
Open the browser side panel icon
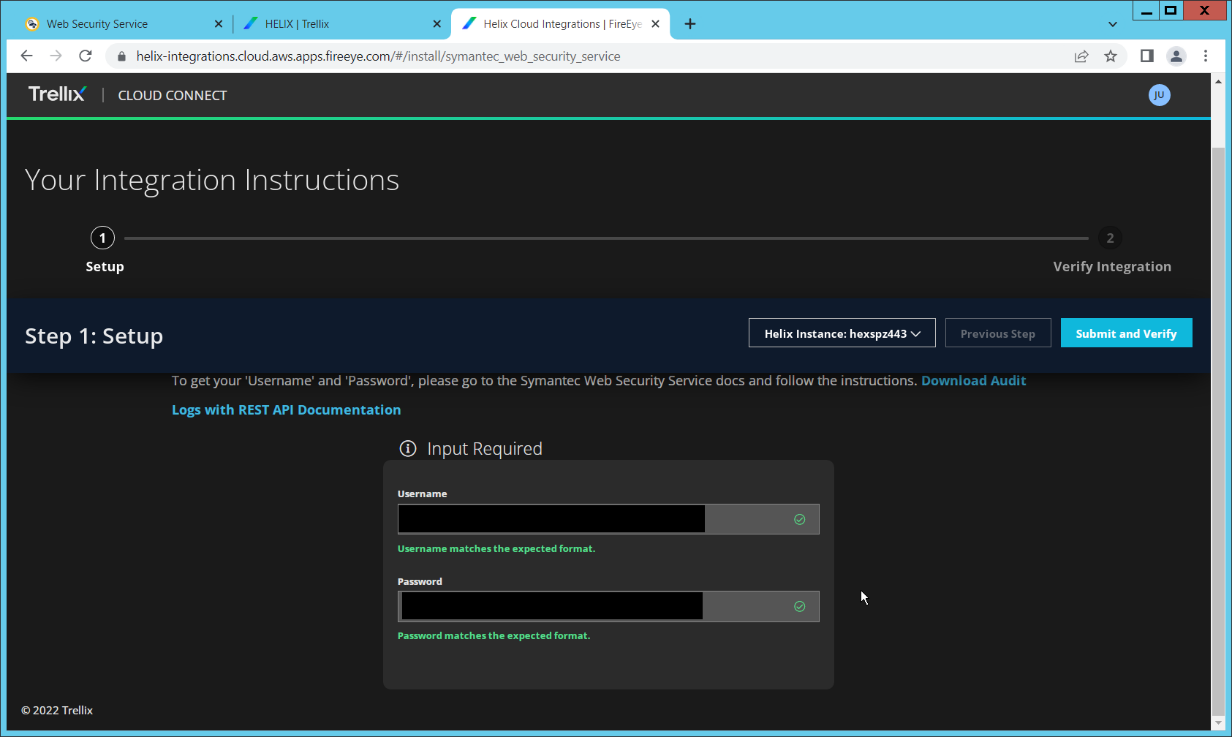pyautogui.click(x=1147, y=56)
